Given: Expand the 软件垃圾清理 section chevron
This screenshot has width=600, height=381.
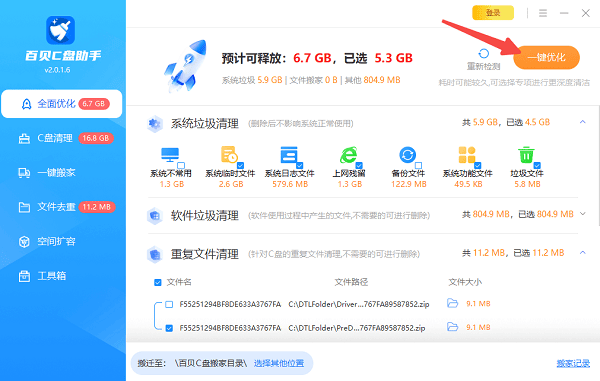Looking at the screenshot, I should click(x=582, y=214).
